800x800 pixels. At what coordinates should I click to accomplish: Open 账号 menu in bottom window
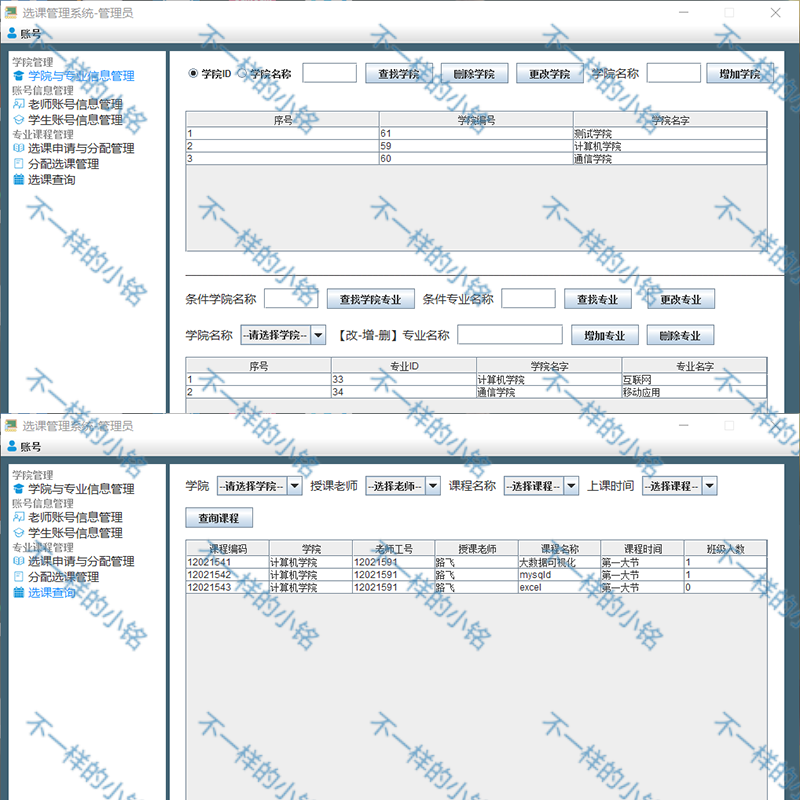pyautogui.click(x=24, y=446)
